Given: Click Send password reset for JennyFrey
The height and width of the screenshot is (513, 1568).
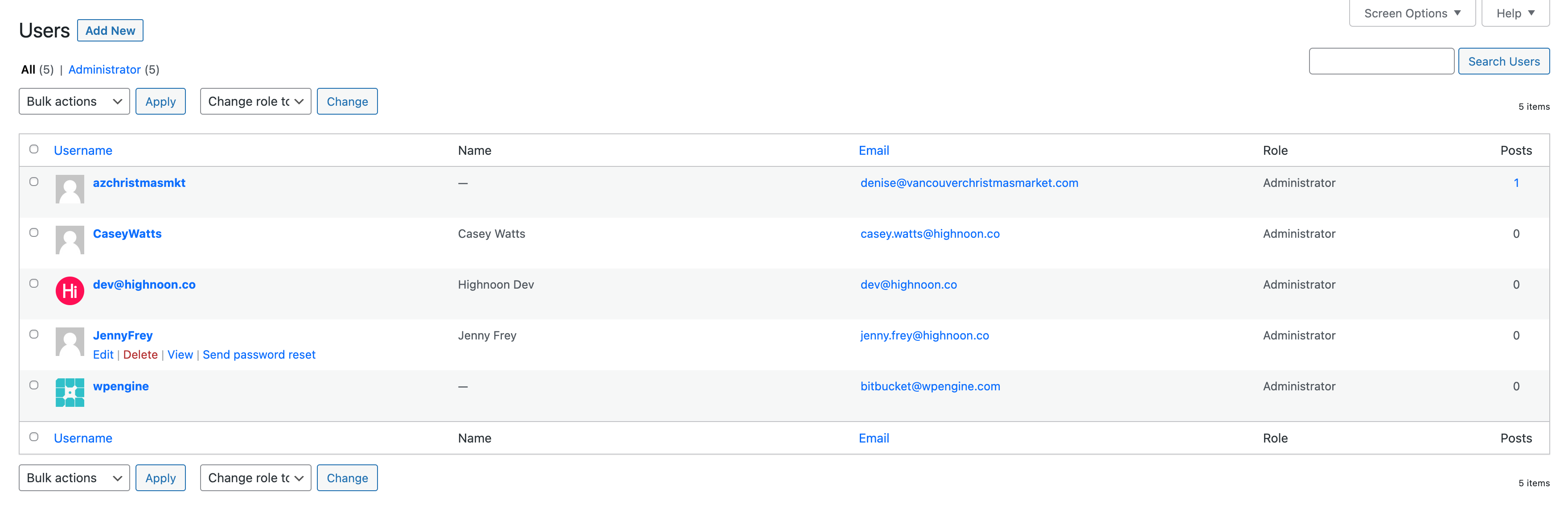Looking at the screenshot, I should [x=259, y=354].
